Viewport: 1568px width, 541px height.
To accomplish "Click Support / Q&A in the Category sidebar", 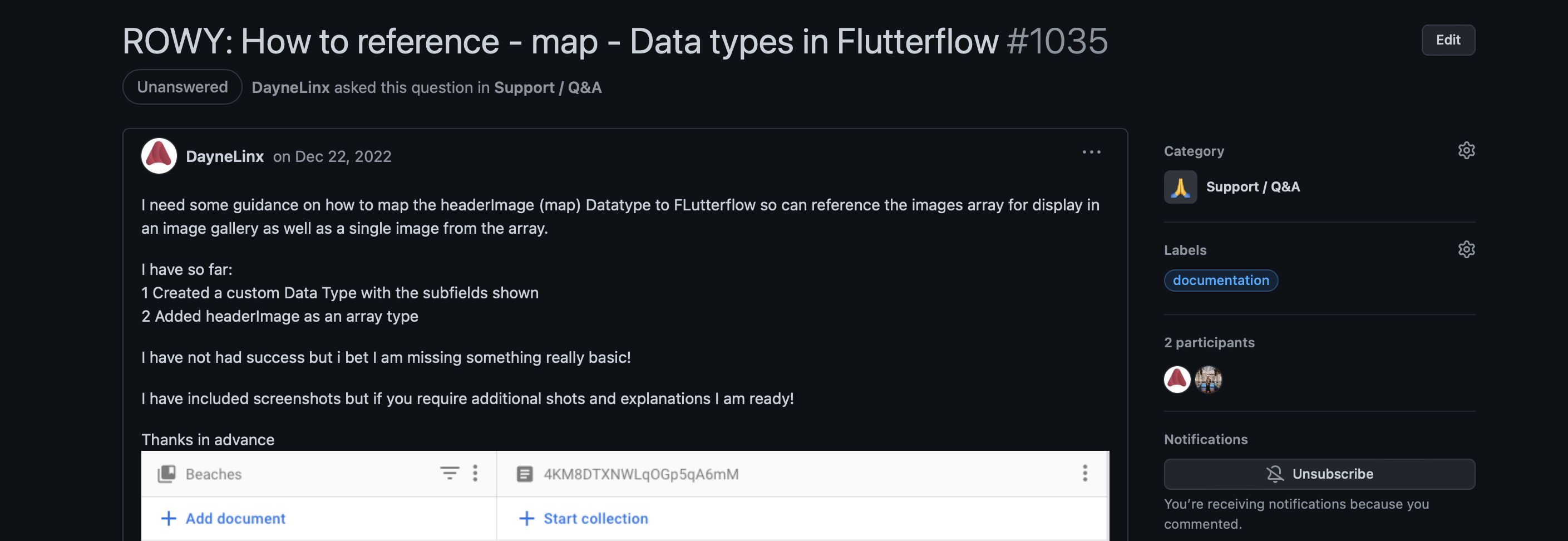I will (x=1252, y=187).
